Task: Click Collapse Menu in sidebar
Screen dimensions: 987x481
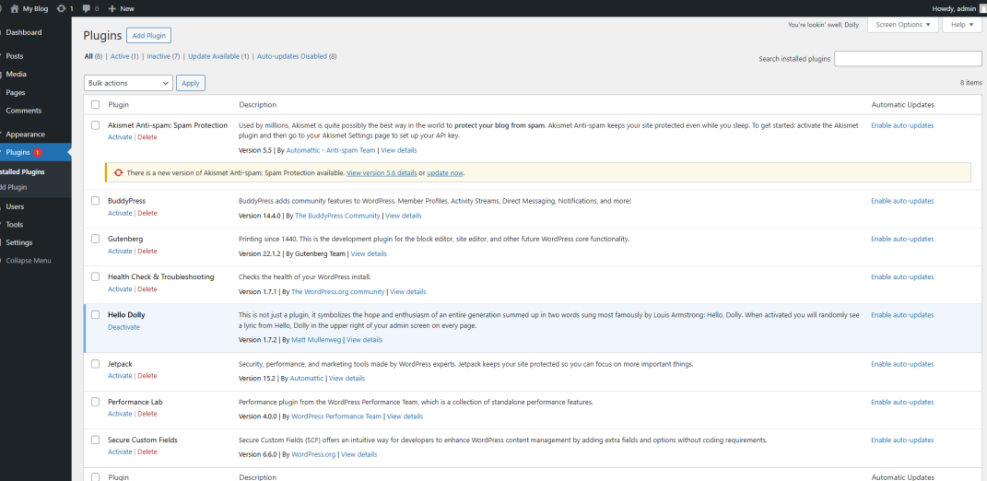Action: click(x=28, y=261)
